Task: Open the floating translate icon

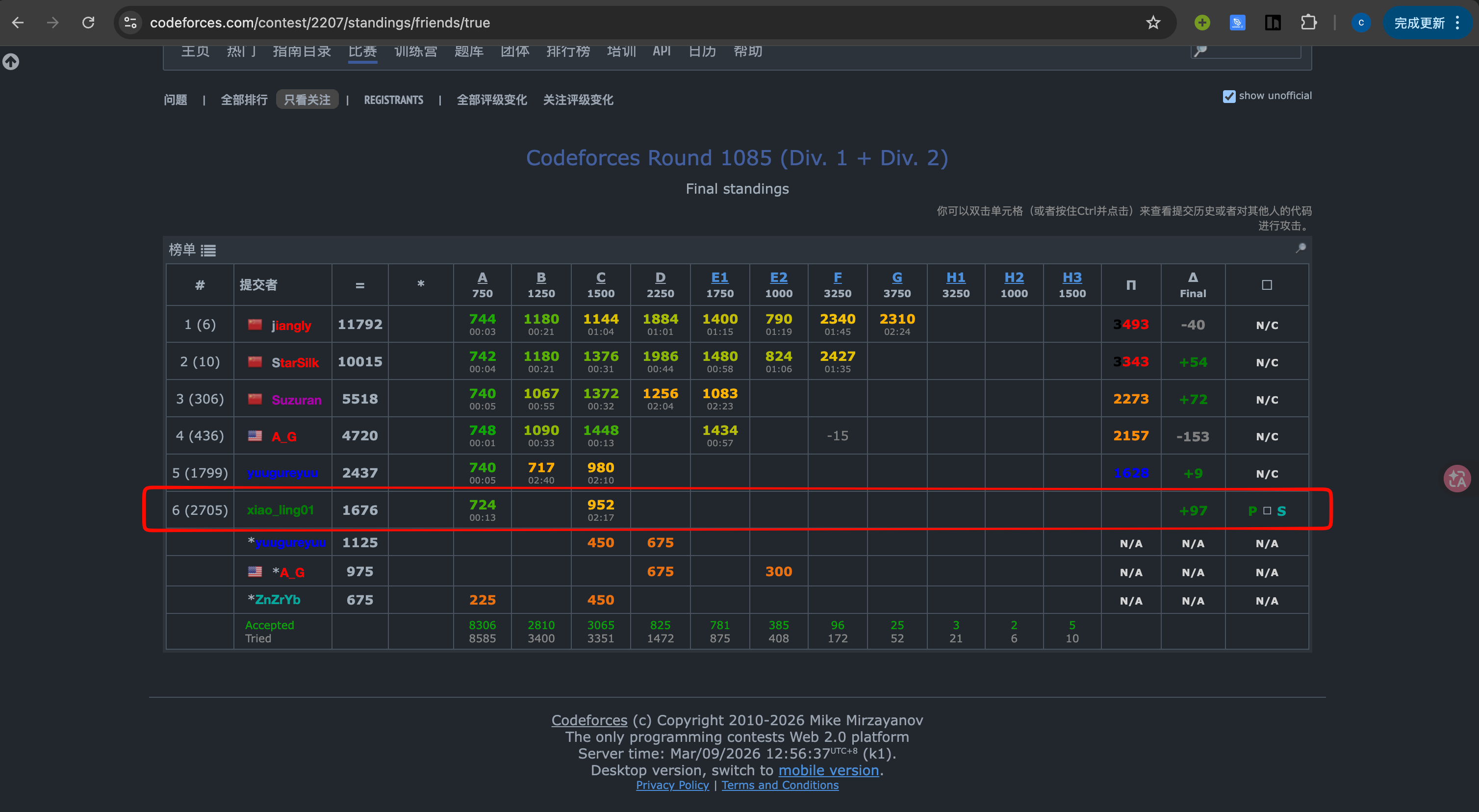Action: [x=1456, y=479]
